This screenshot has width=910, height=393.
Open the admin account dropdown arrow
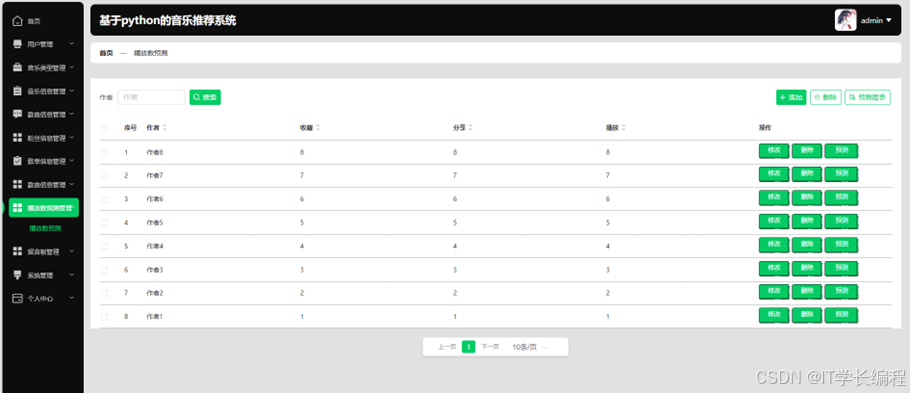[x=889, y=20]
